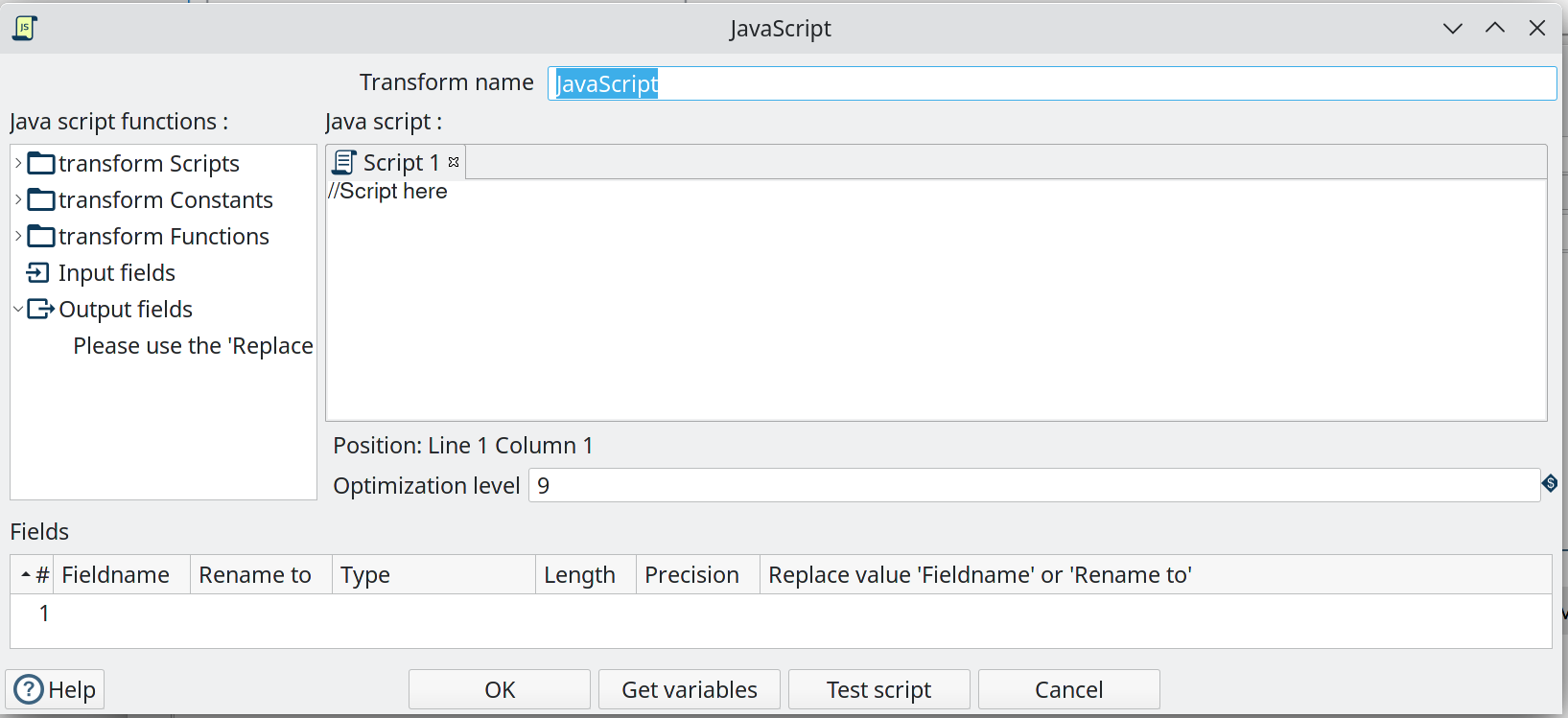
Task: Expand the transform Scripts tree node
Action: tap(18, 164)
